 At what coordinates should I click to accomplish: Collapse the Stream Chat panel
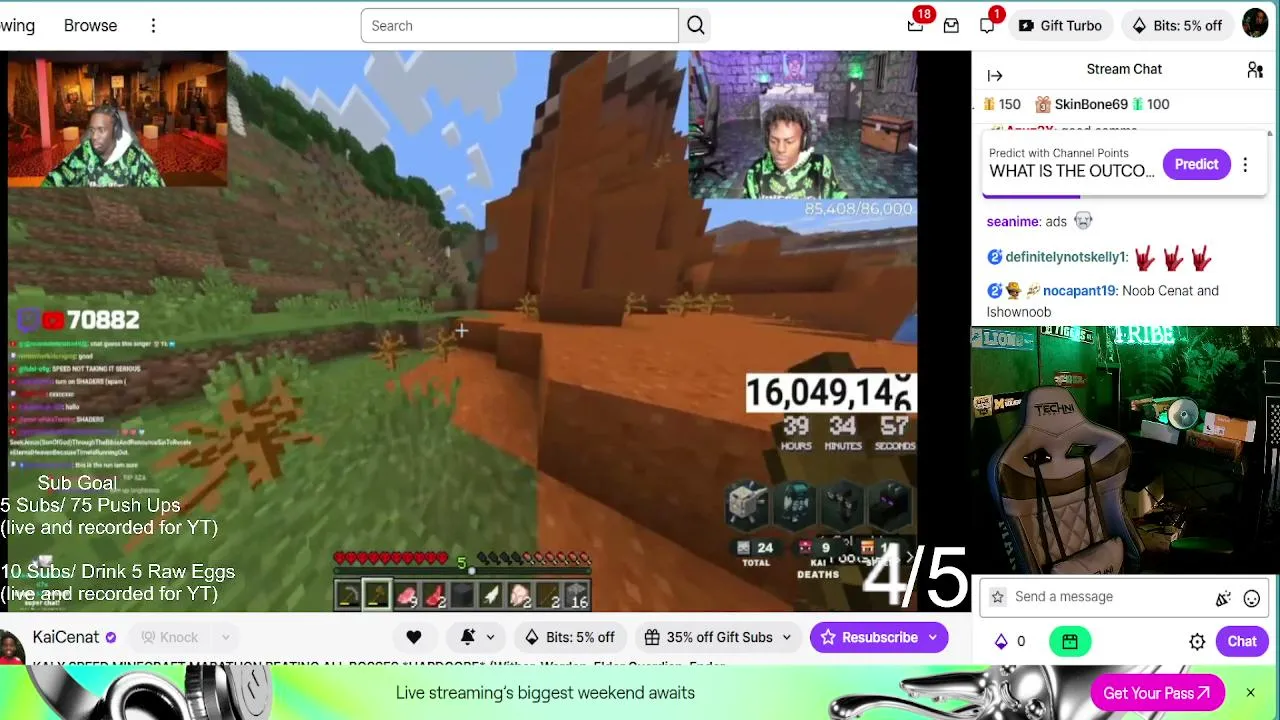(995, 75)
